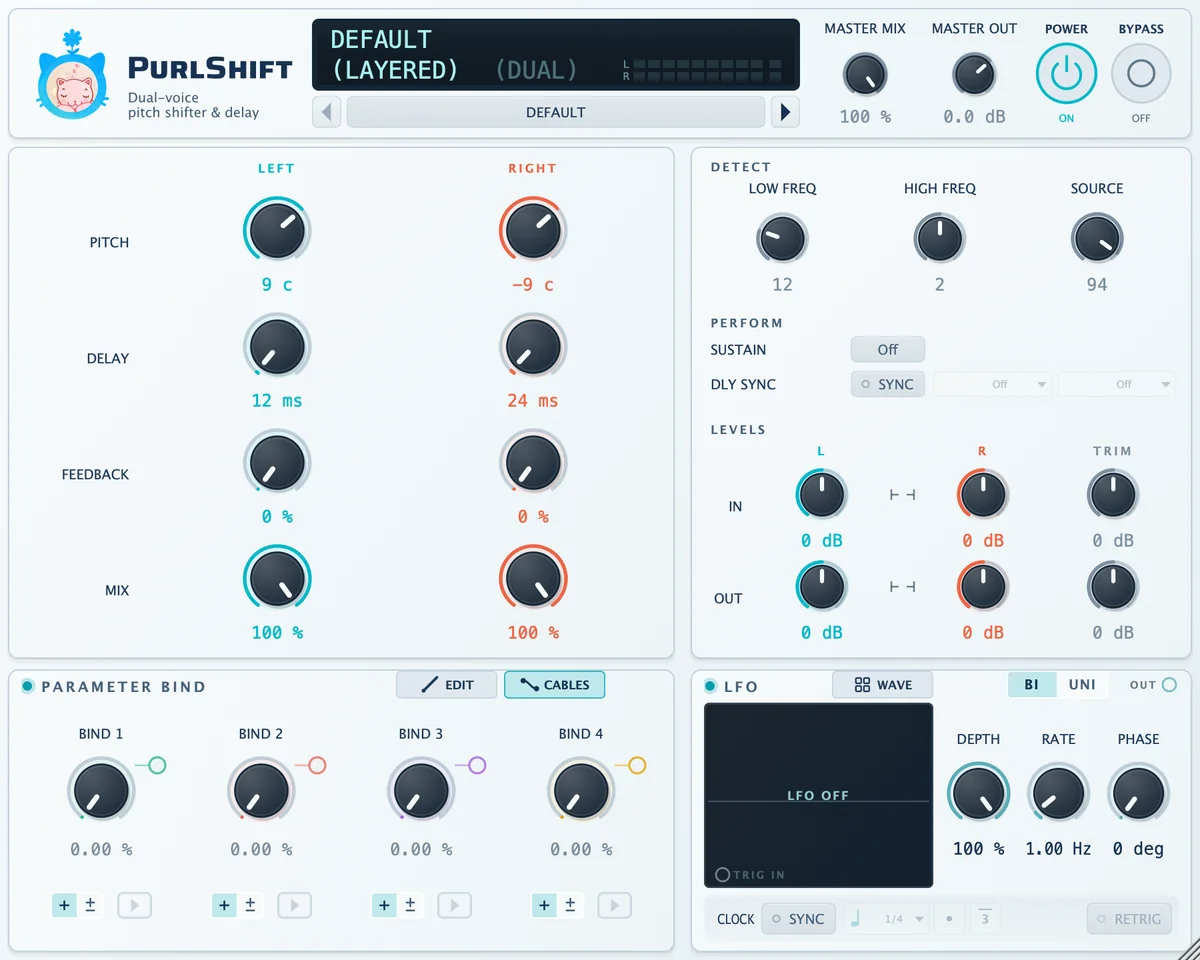Click the Bind 4 yellow cable port

tap(637, 766)
